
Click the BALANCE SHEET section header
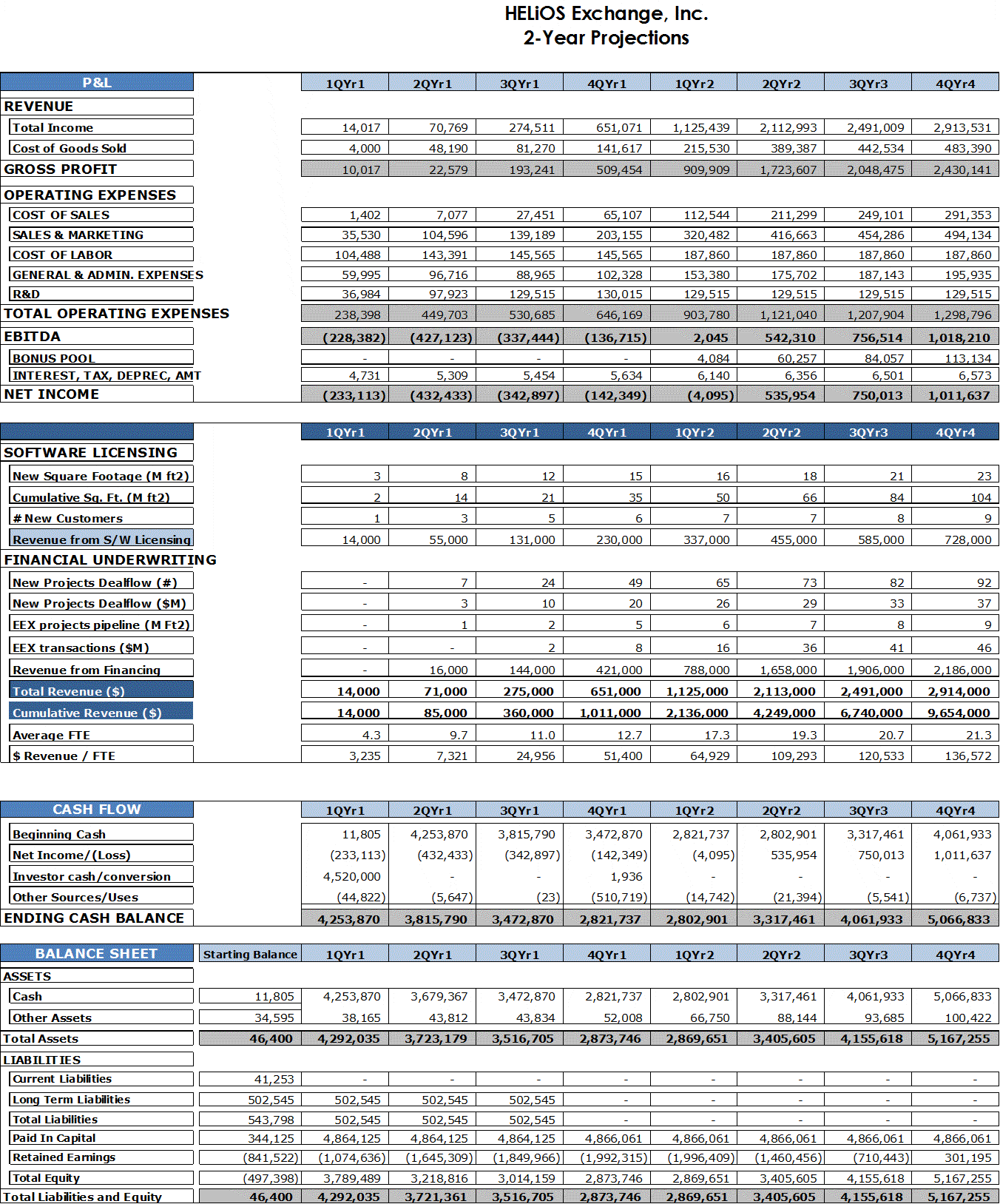click(x=97, y=953)
